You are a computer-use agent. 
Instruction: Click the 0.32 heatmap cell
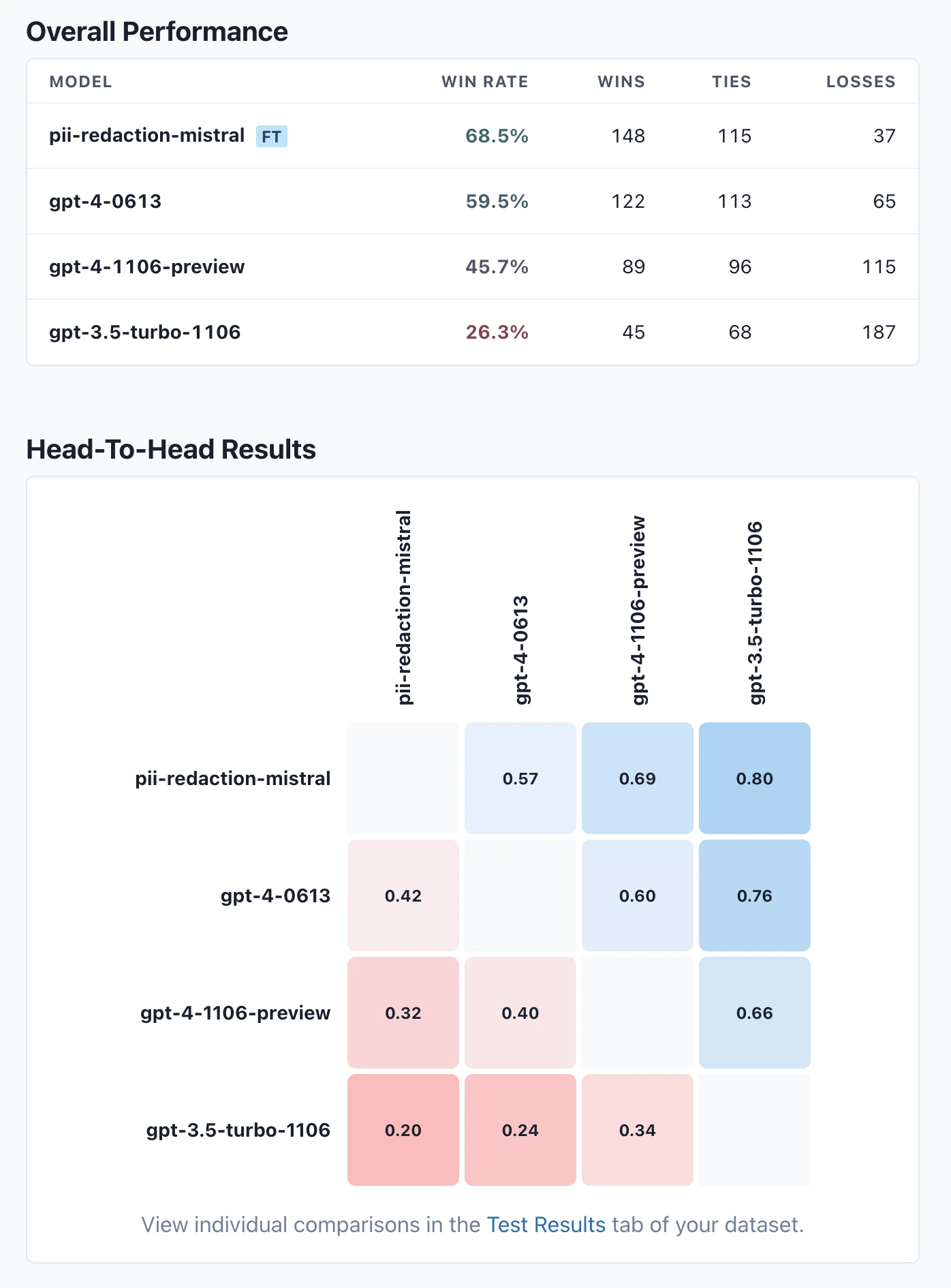(403, 1013)
